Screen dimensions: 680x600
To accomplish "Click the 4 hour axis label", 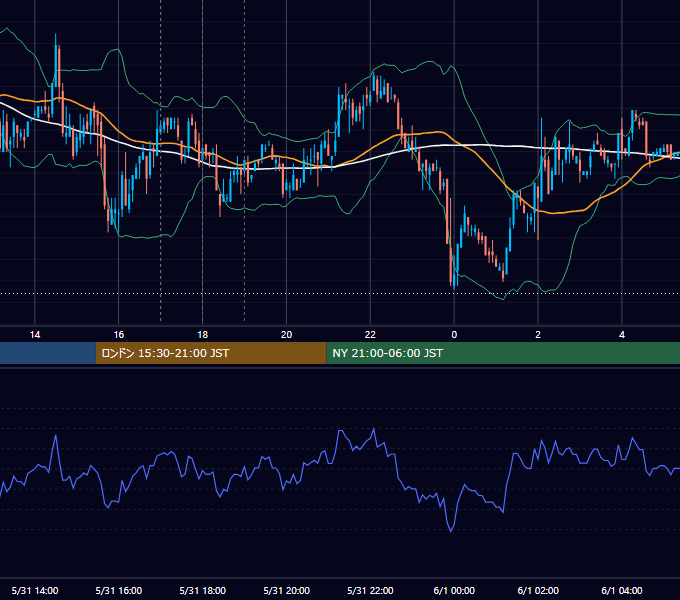I will click(622, 335).
